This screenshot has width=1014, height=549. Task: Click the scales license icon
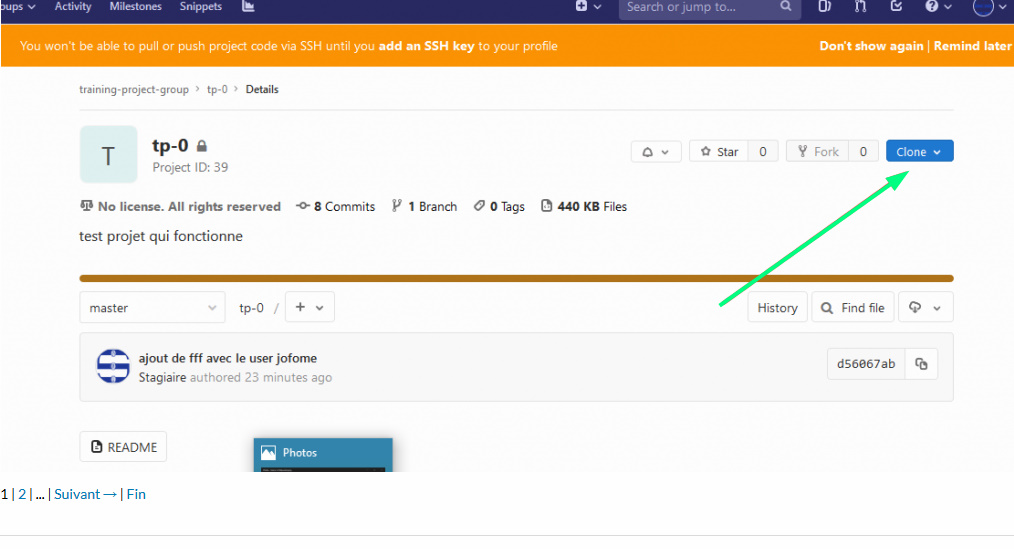click(86, 206)
